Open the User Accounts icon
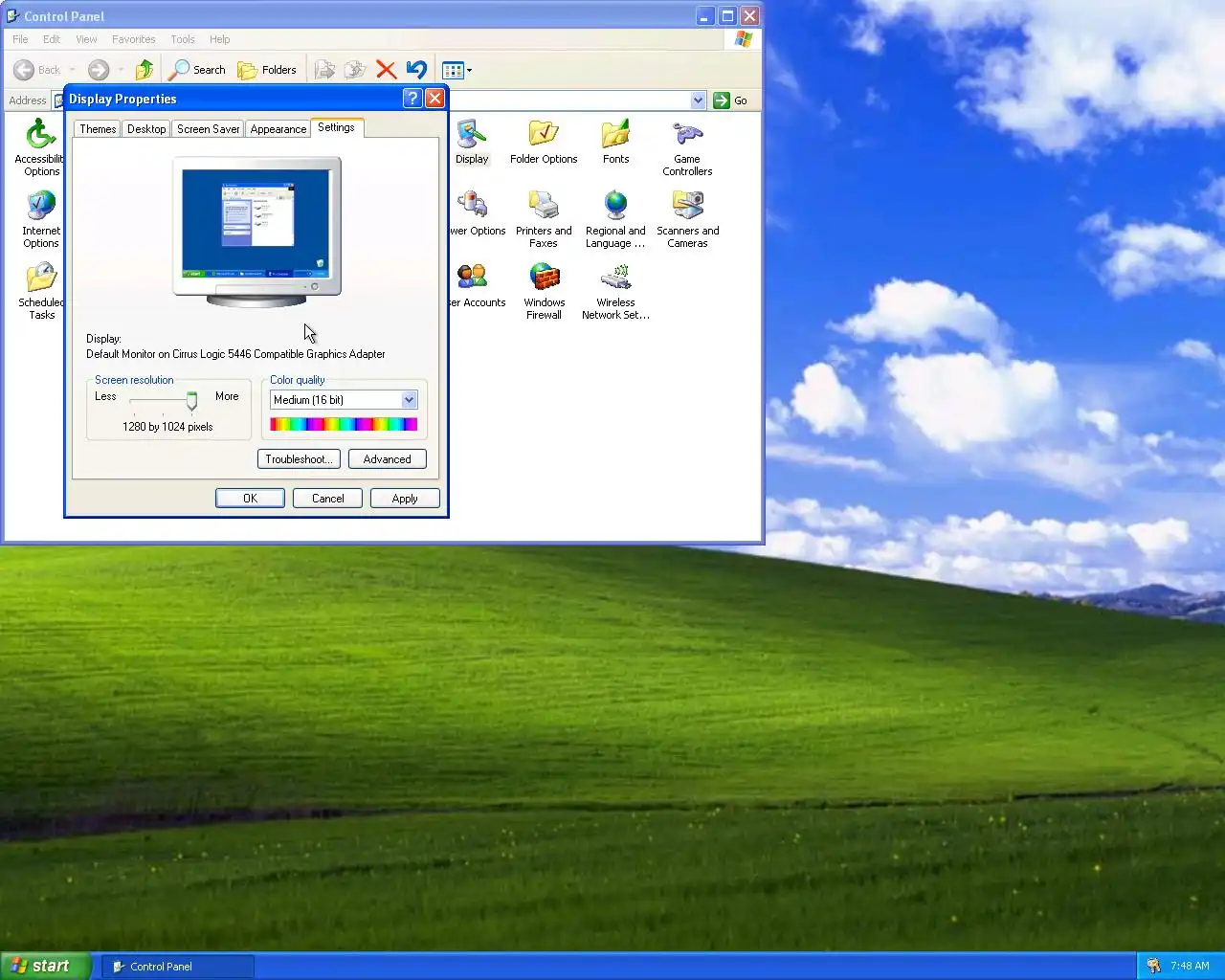Image resolution: width=1225 pixels, height=980 pixels. pyautogui.click(x=477, y=285)
